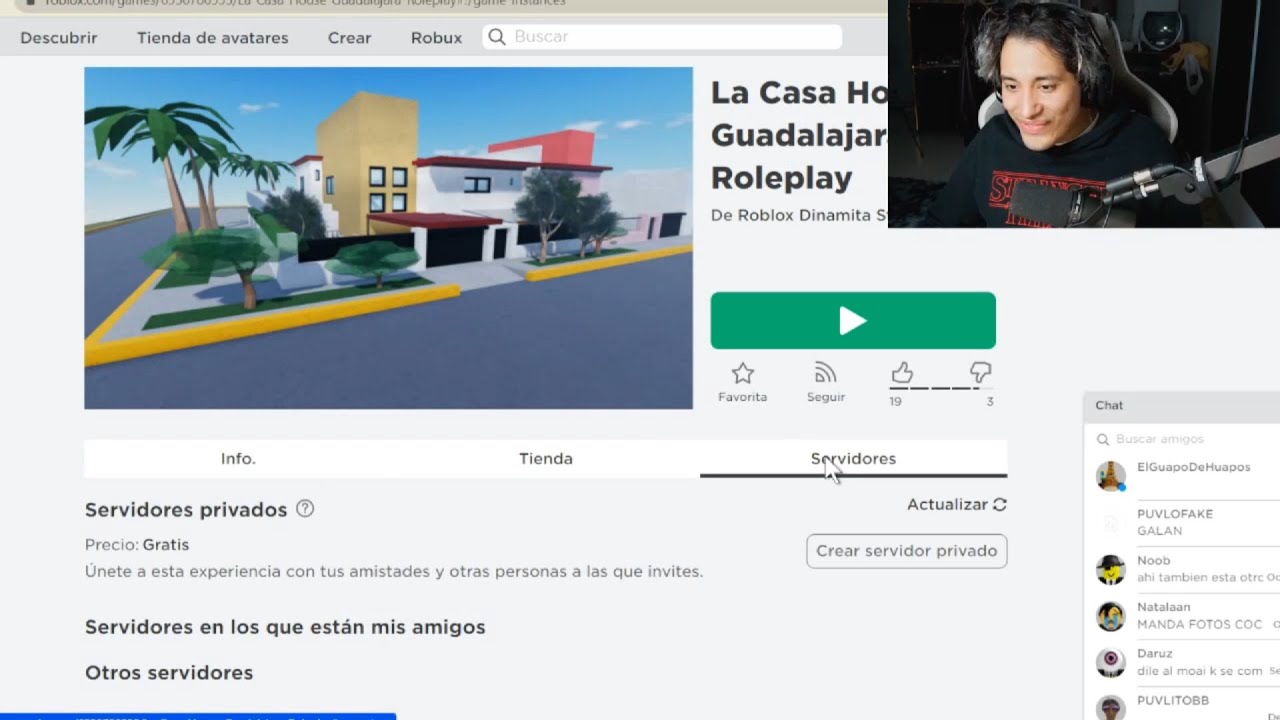Switch to the Info. tab
The width and height of the screenshot is (1280, 720).
tap(238, 459)
